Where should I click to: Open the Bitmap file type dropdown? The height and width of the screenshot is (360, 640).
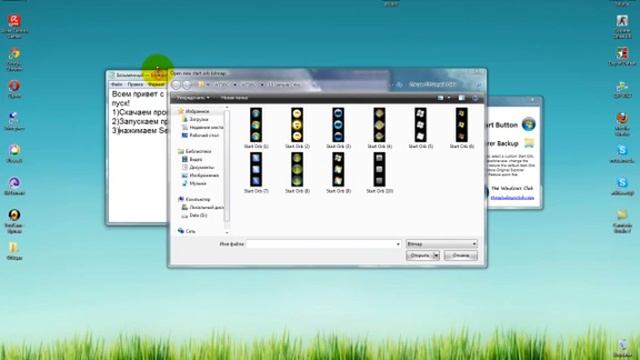[442, 244]
